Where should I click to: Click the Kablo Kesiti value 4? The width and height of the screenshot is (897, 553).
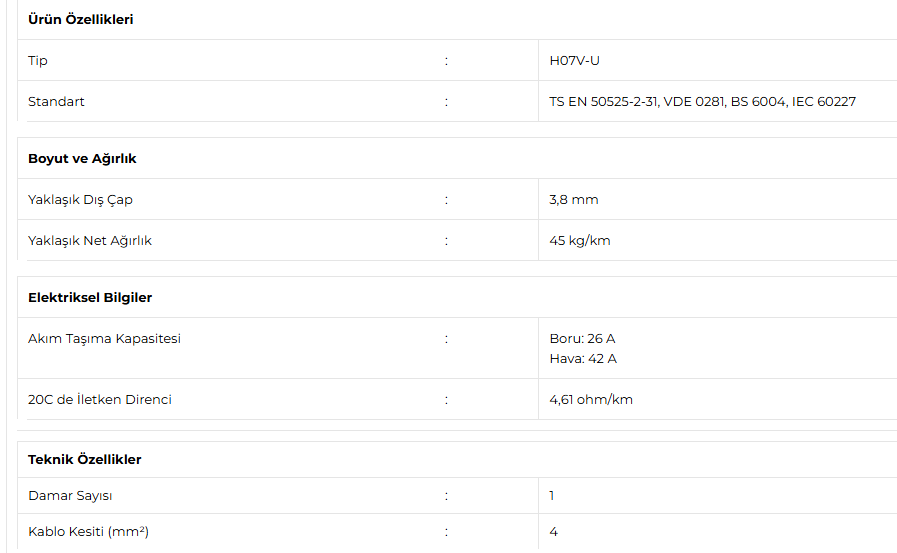click(x=553, y=532)
